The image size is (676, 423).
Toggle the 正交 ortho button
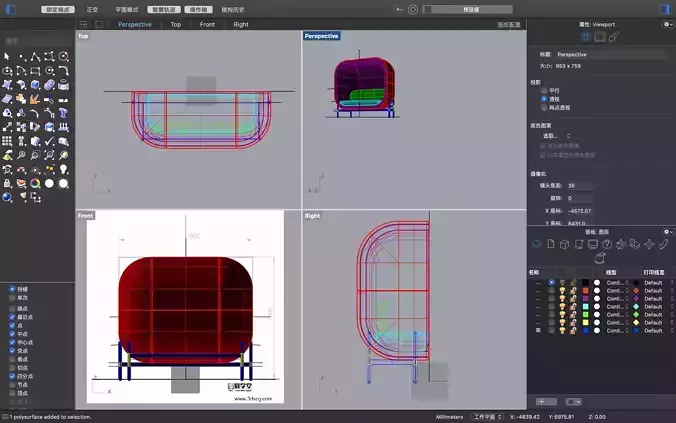coord(92,9)
